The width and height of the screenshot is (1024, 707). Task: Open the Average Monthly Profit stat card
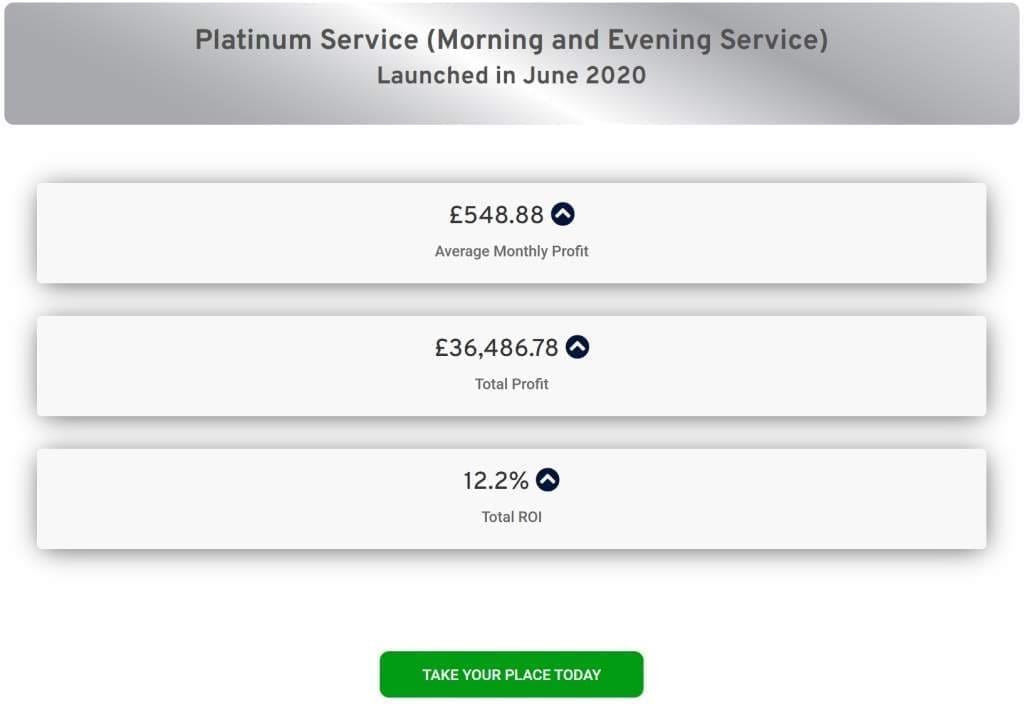coord(511,233)
